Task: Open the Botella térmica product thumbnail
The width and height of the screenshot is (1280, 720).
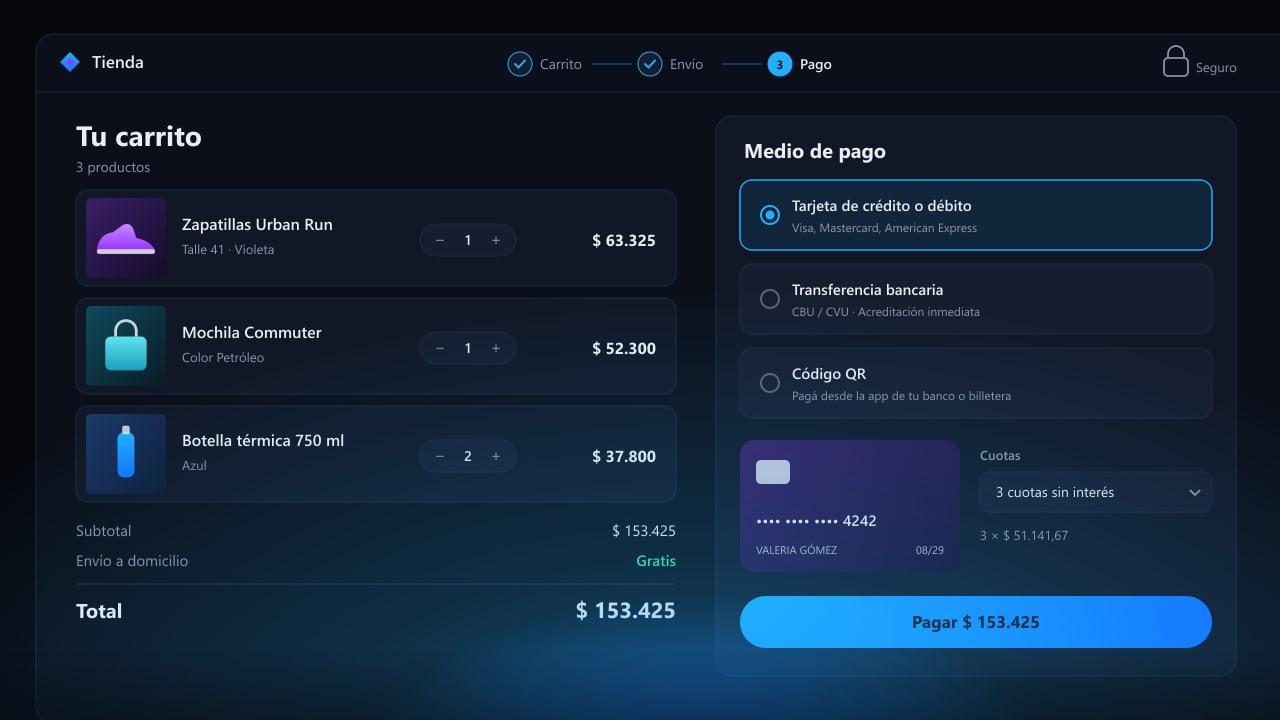Action: pyautogui.click(x=126, y=454)
